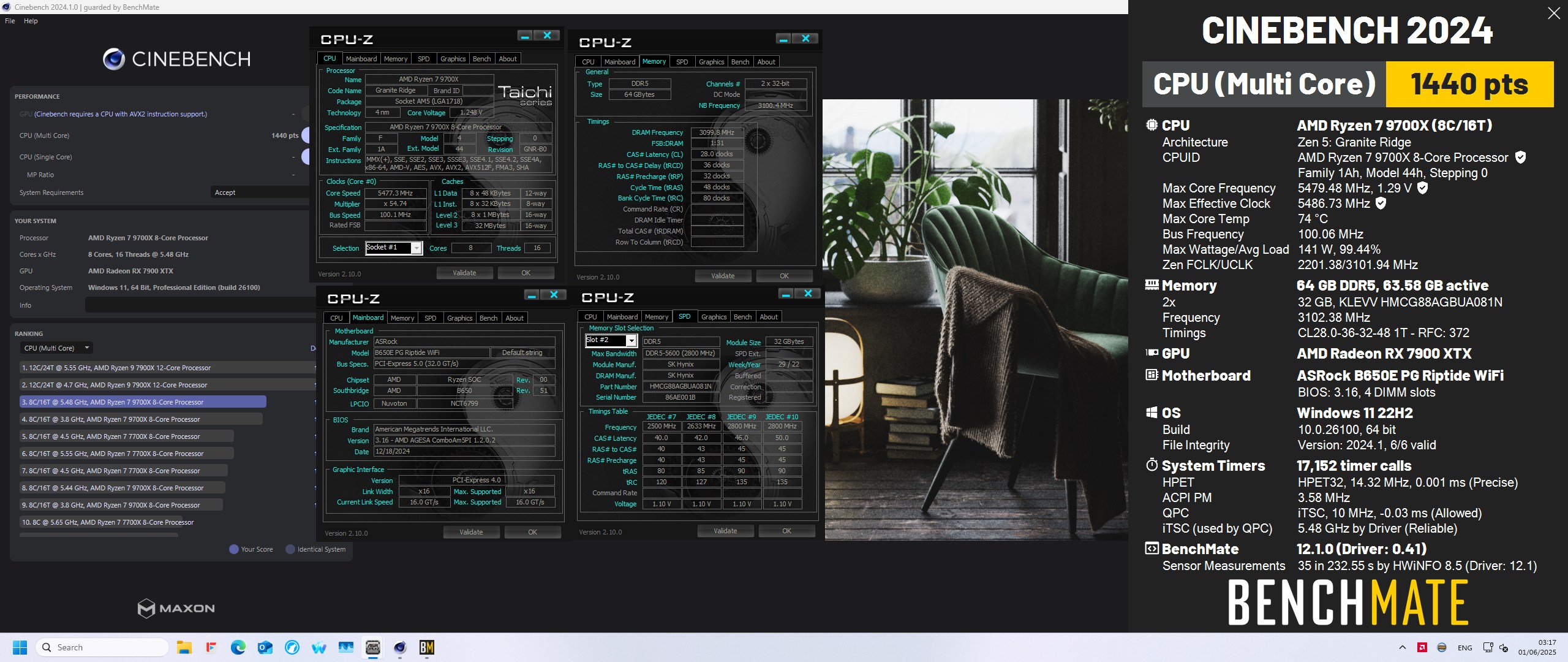1568x662 pixels.
Task: Click the BenchMate BM taskbar icon
Action: (x=426, y=647)
